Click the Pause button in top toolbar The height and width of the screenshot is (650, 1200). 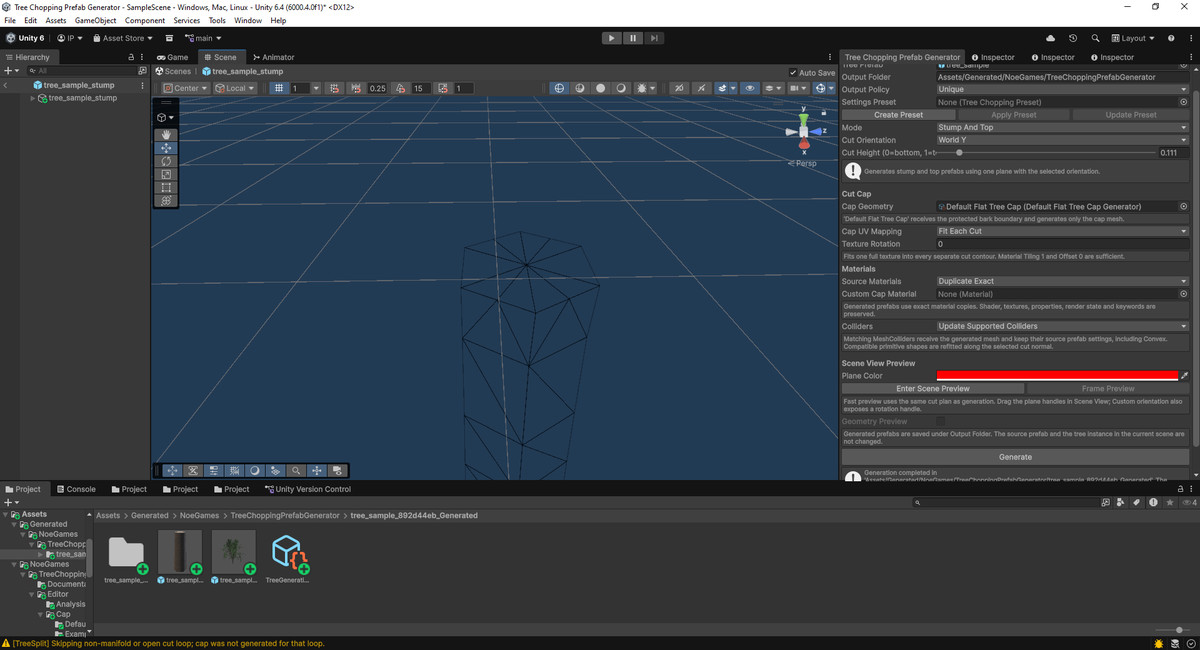pyautogui.click(x=633, y=38)
